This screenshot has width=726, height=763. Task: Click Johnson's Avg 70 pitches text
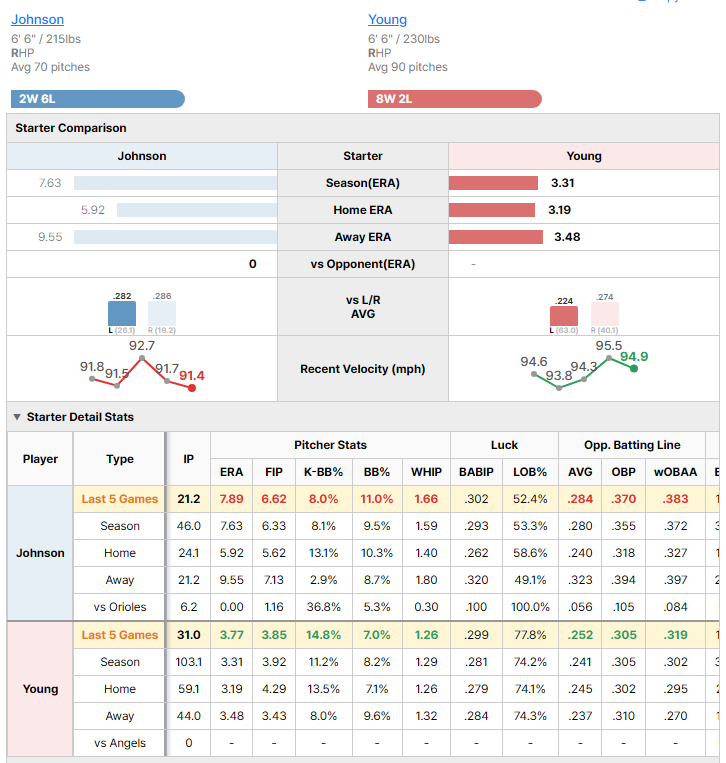pos(51,67)
